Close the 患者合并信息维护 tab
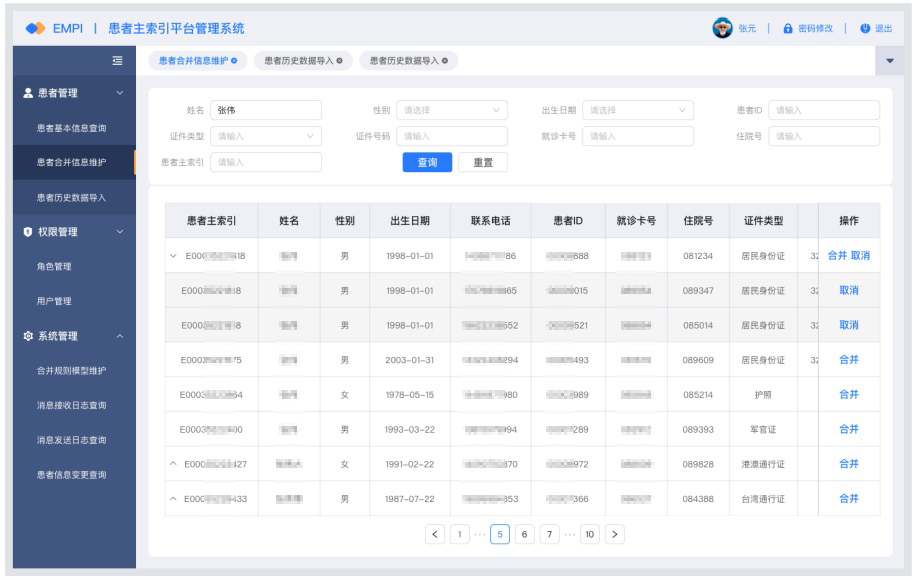Image resolution: width=916 pixels, height=580 pixels. pos(234,61)
